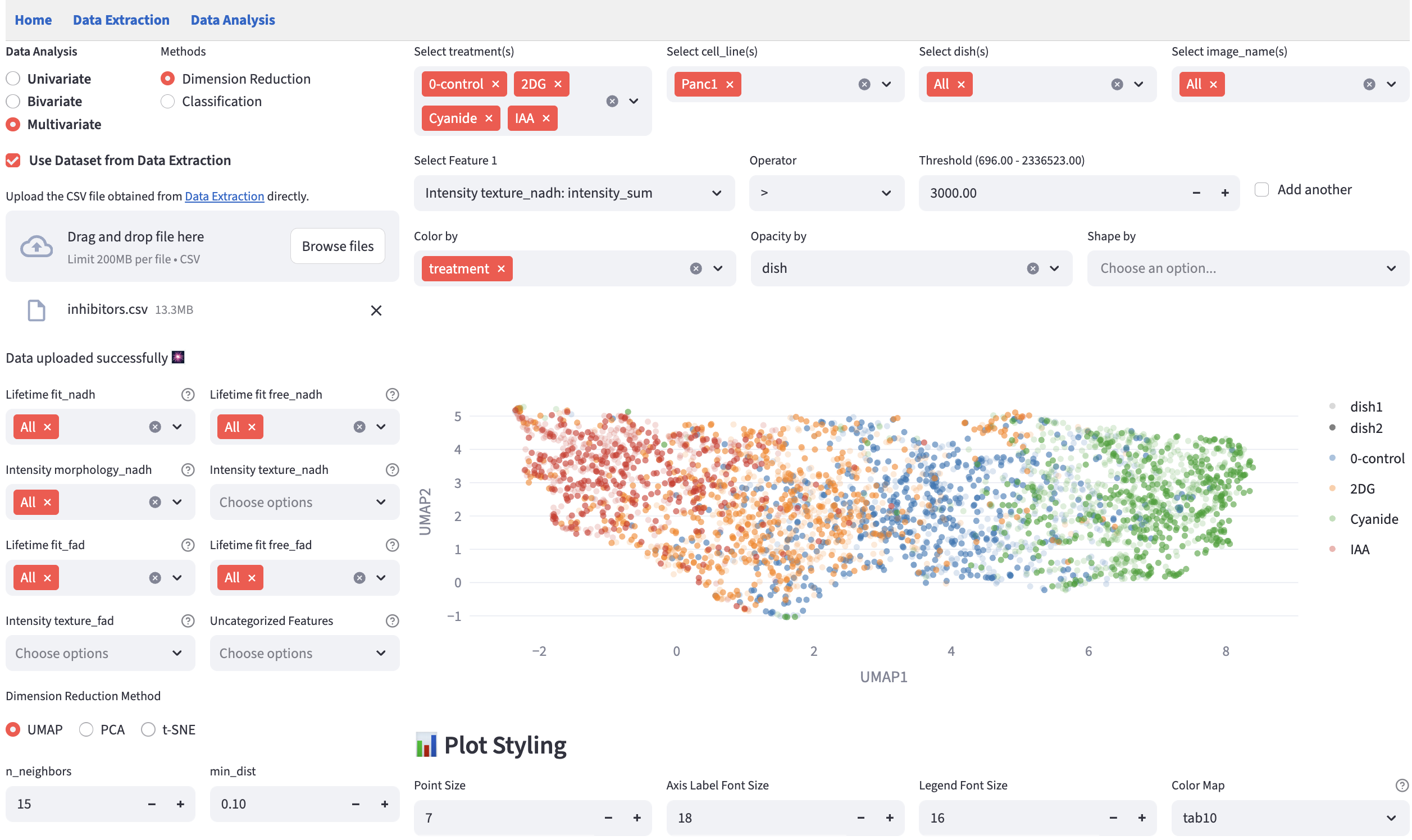Switch reduction method to PCA
The image size is (1412, 840).
(86, 729)
